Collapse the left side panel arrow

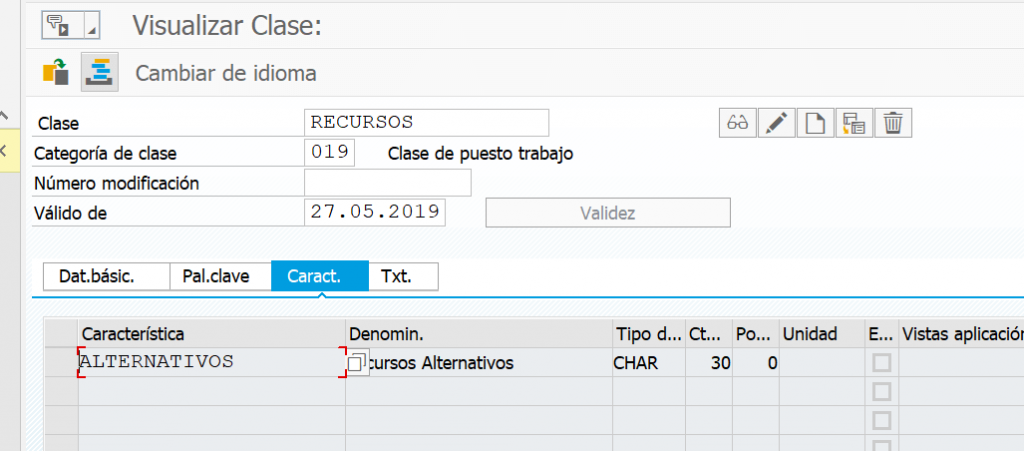click(x=3, y=117)
